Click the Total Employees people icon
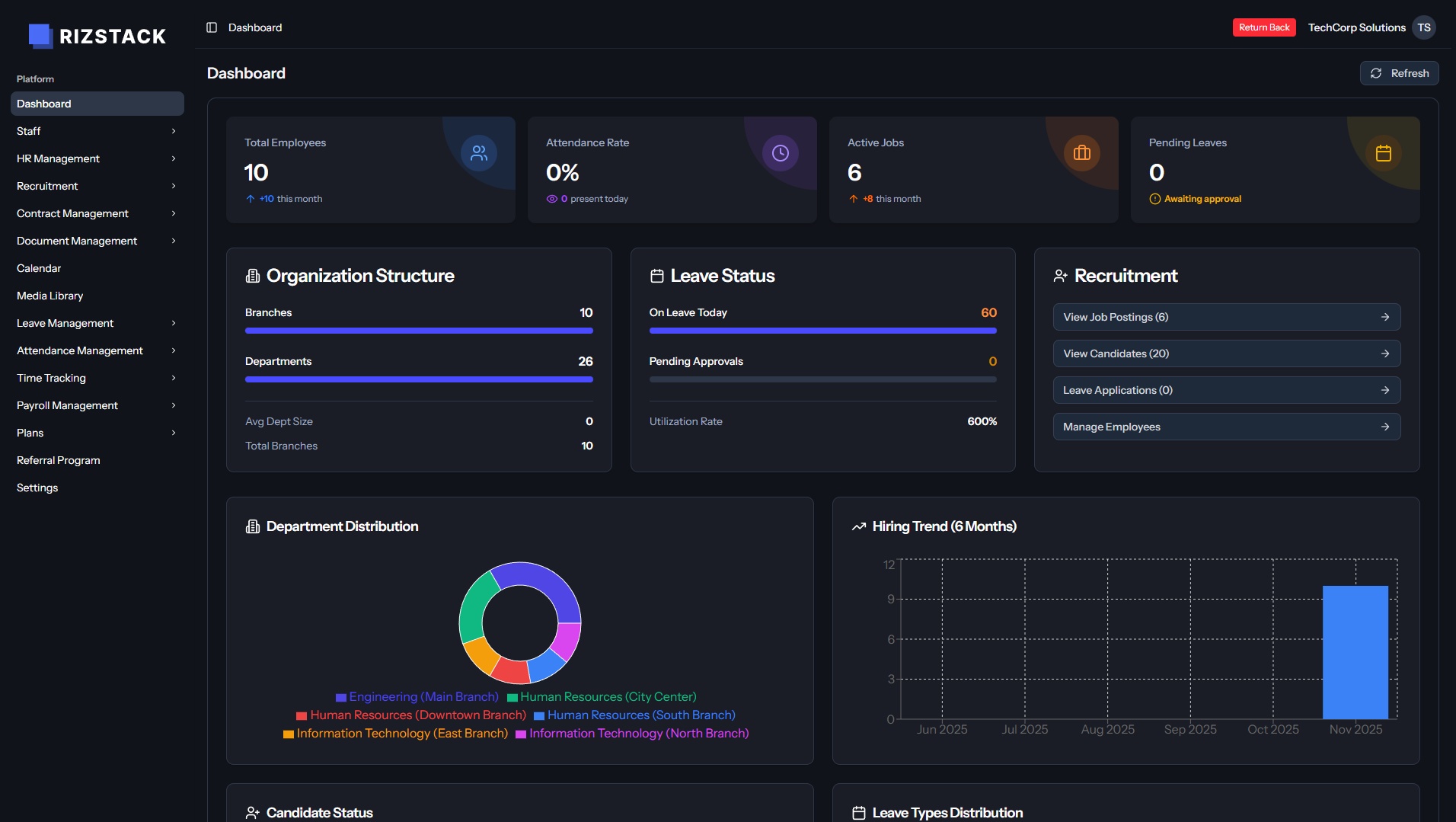The image size is (1456, 822). [478, 152]
